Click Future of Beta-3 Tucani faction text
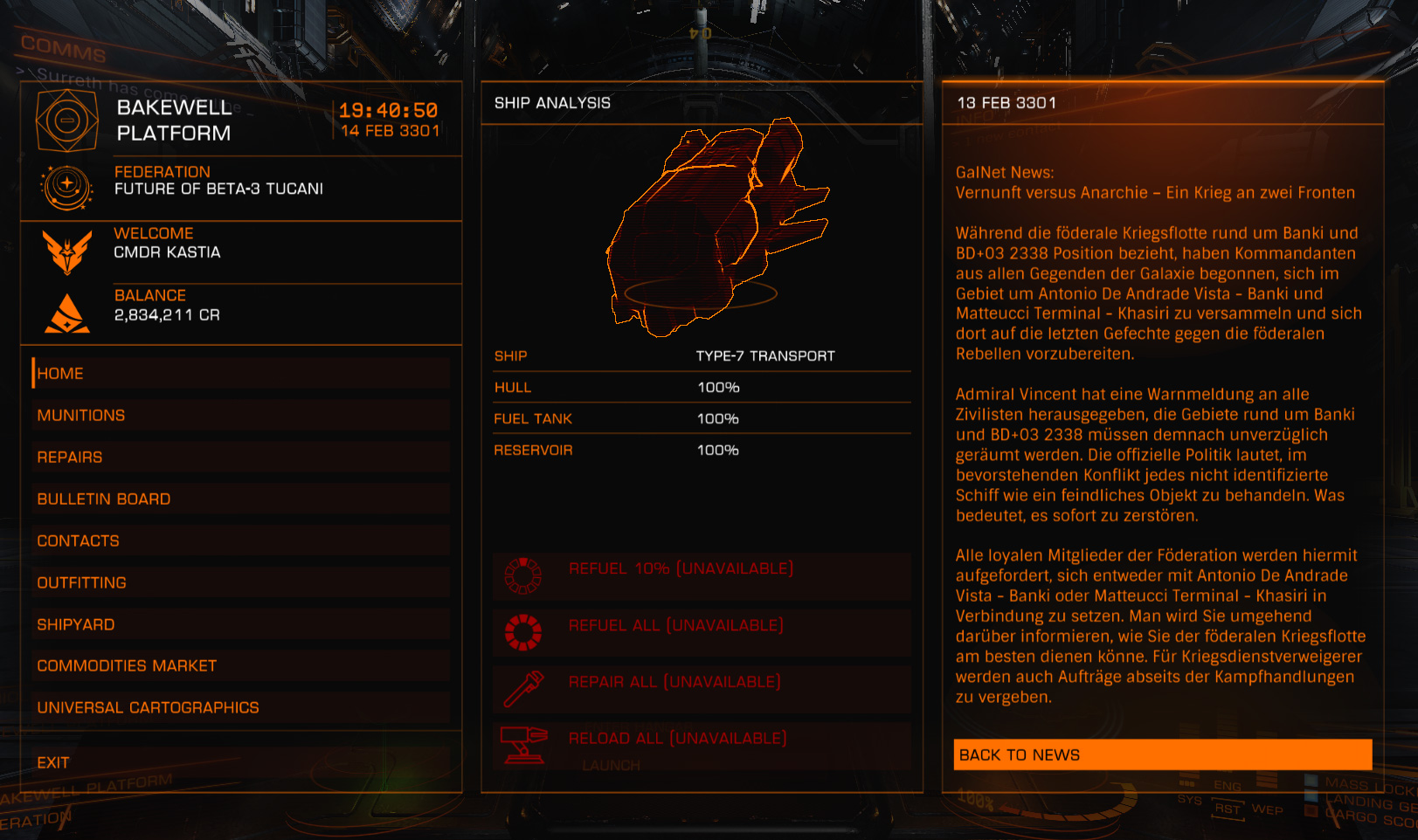 218,189
